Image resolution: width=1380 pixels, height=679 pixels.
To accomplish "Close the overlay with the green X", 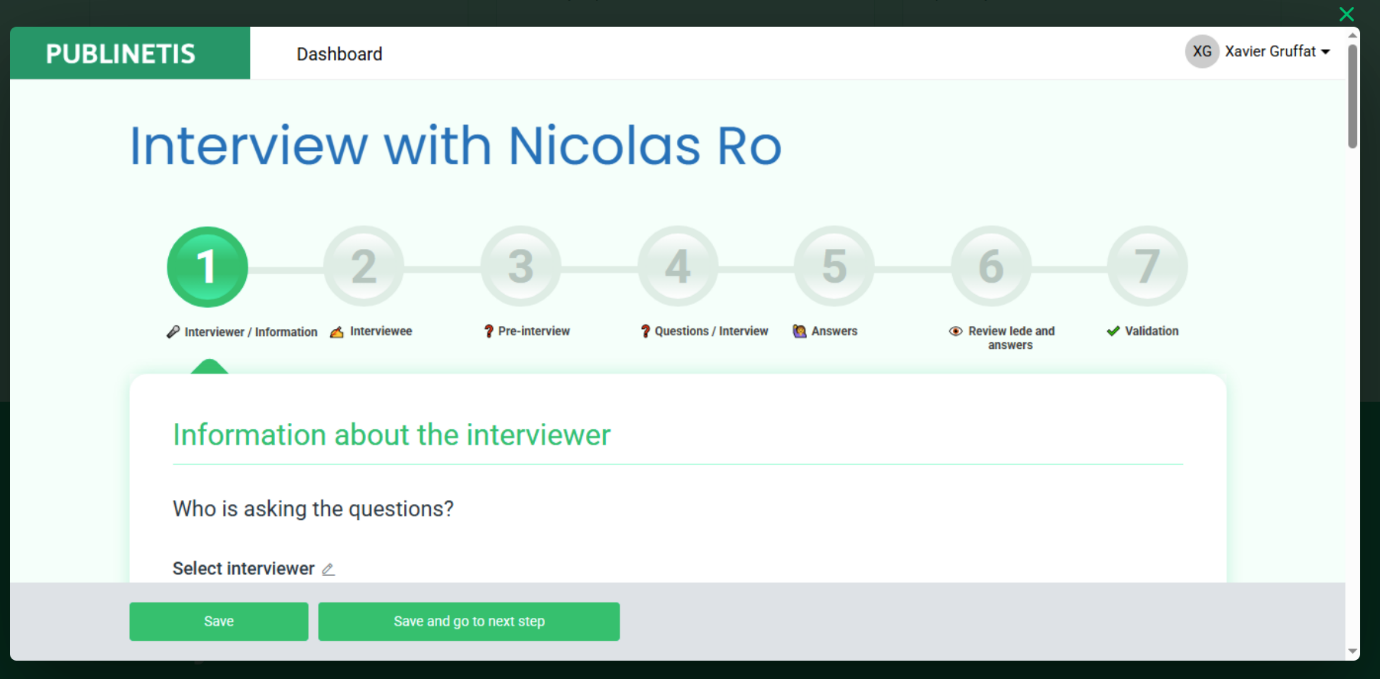I will [1347, 14].
